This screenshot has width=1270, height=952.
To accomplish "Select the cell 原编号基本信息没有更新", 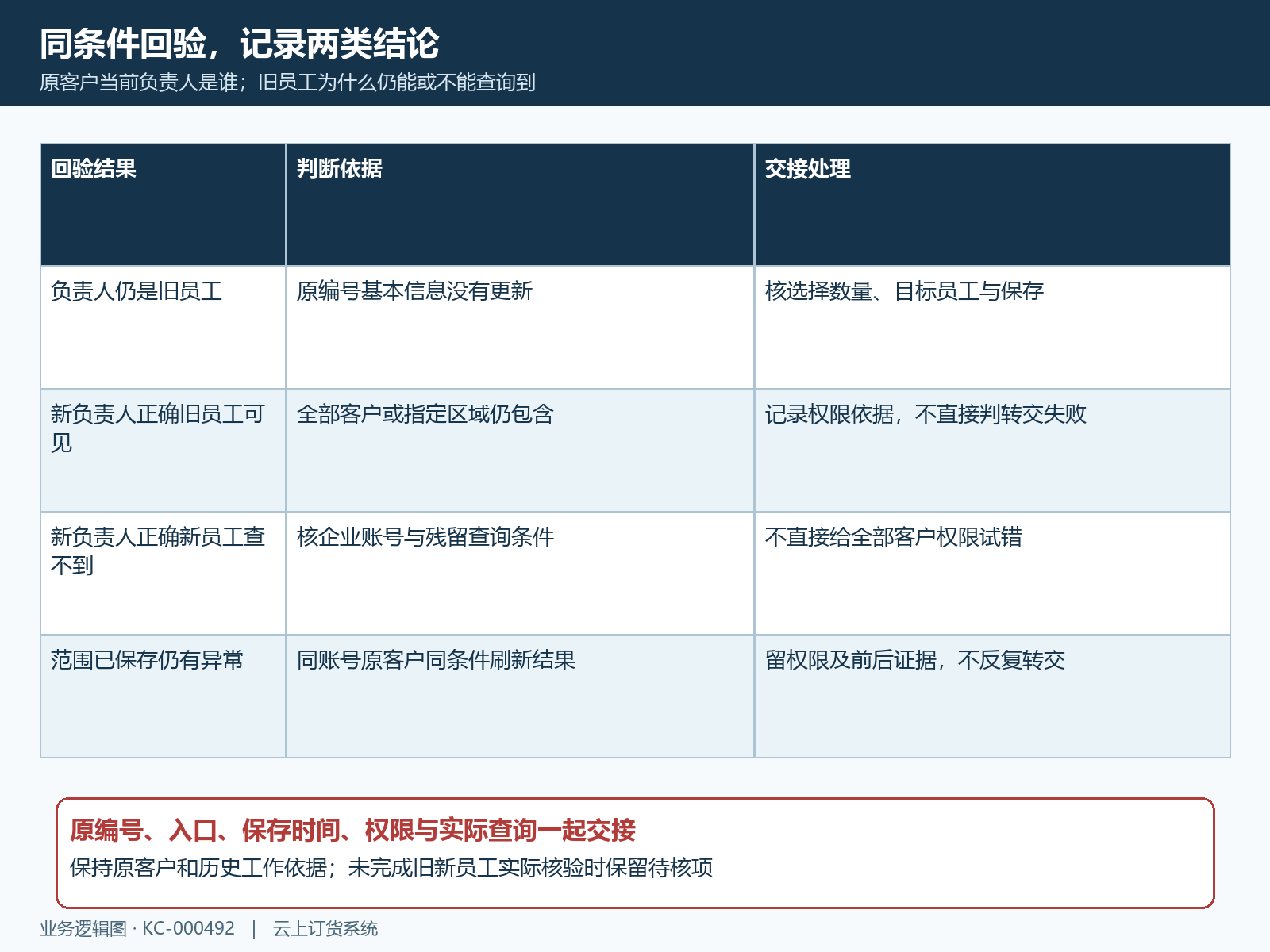I will 520,328.
